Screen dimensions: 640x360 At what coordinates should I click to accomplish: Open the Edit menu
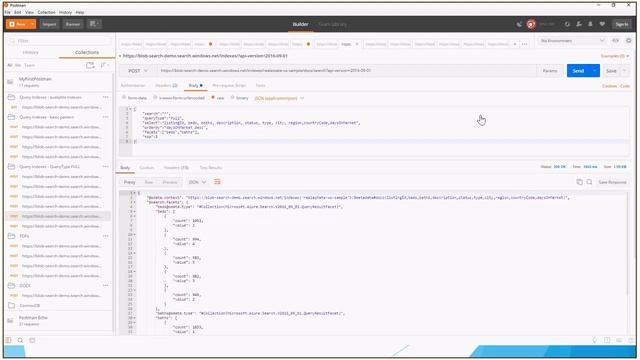coord(18,12)
